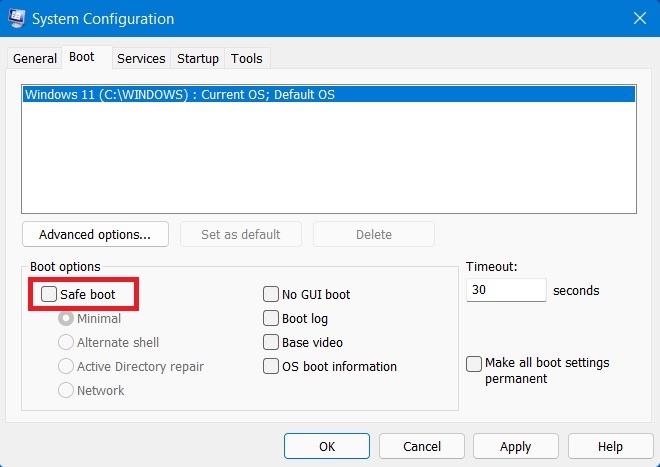
Task: Toggle OS boot information checkbox
Action: click(271, 366)
